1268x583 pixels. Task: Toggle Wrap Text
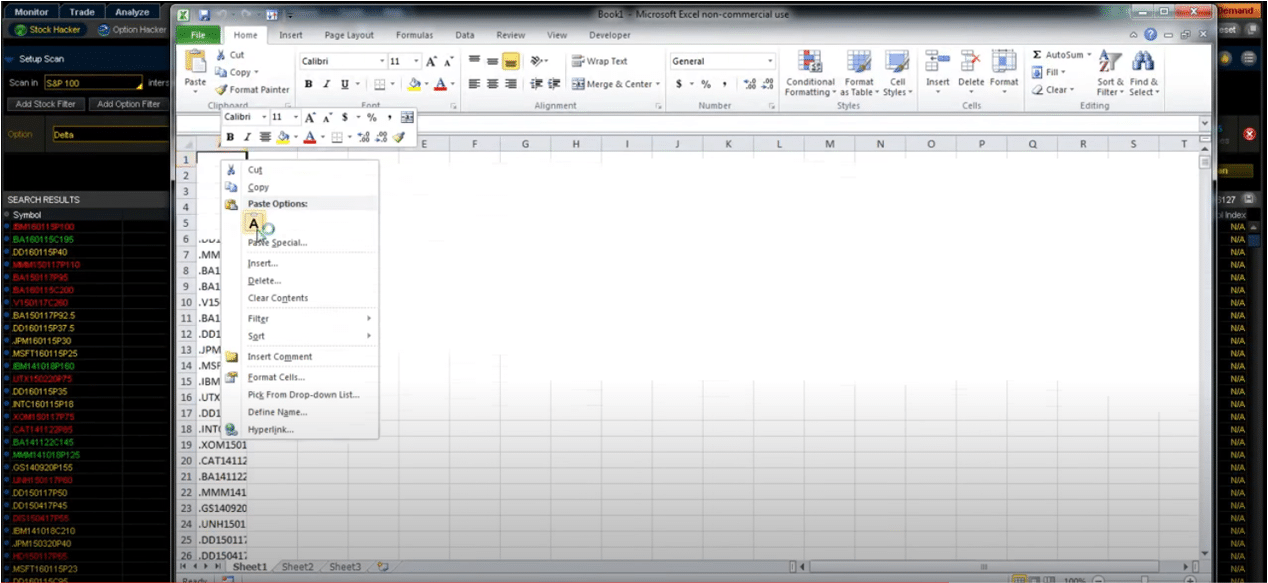600,61
